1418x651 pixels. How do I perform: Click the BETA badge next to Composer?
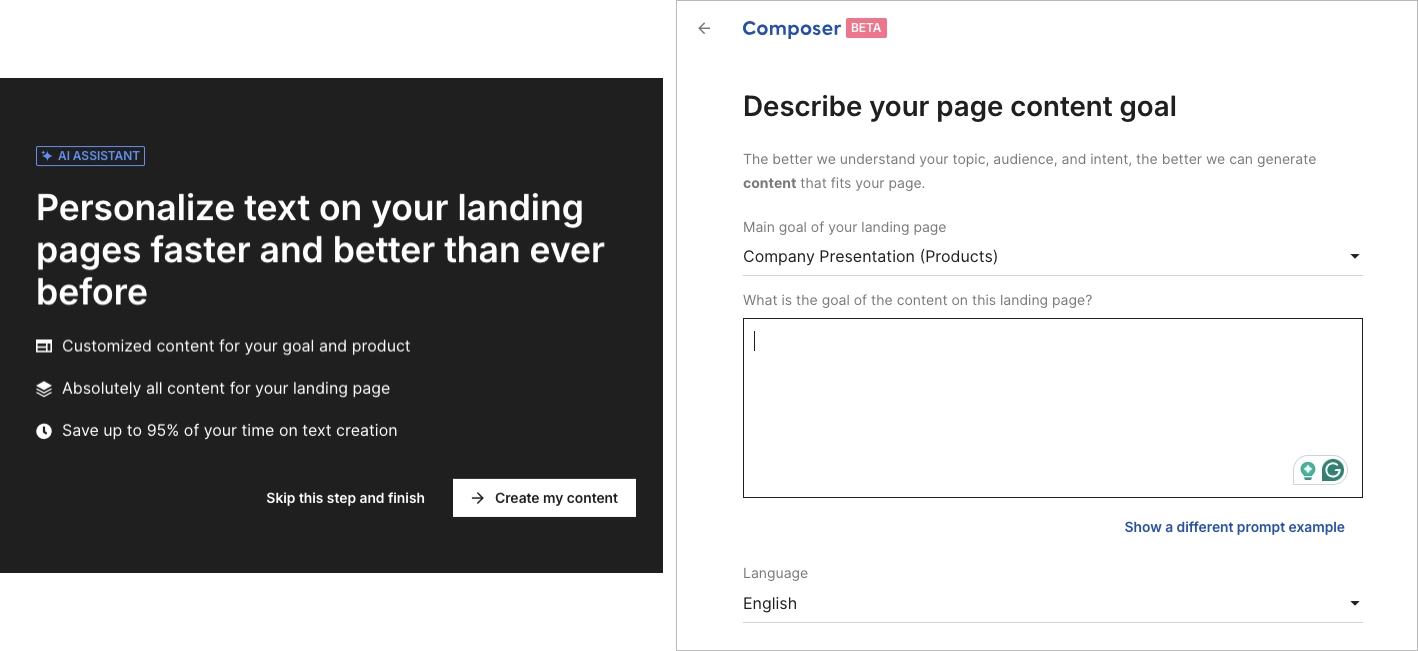click(x=865, y=28)
